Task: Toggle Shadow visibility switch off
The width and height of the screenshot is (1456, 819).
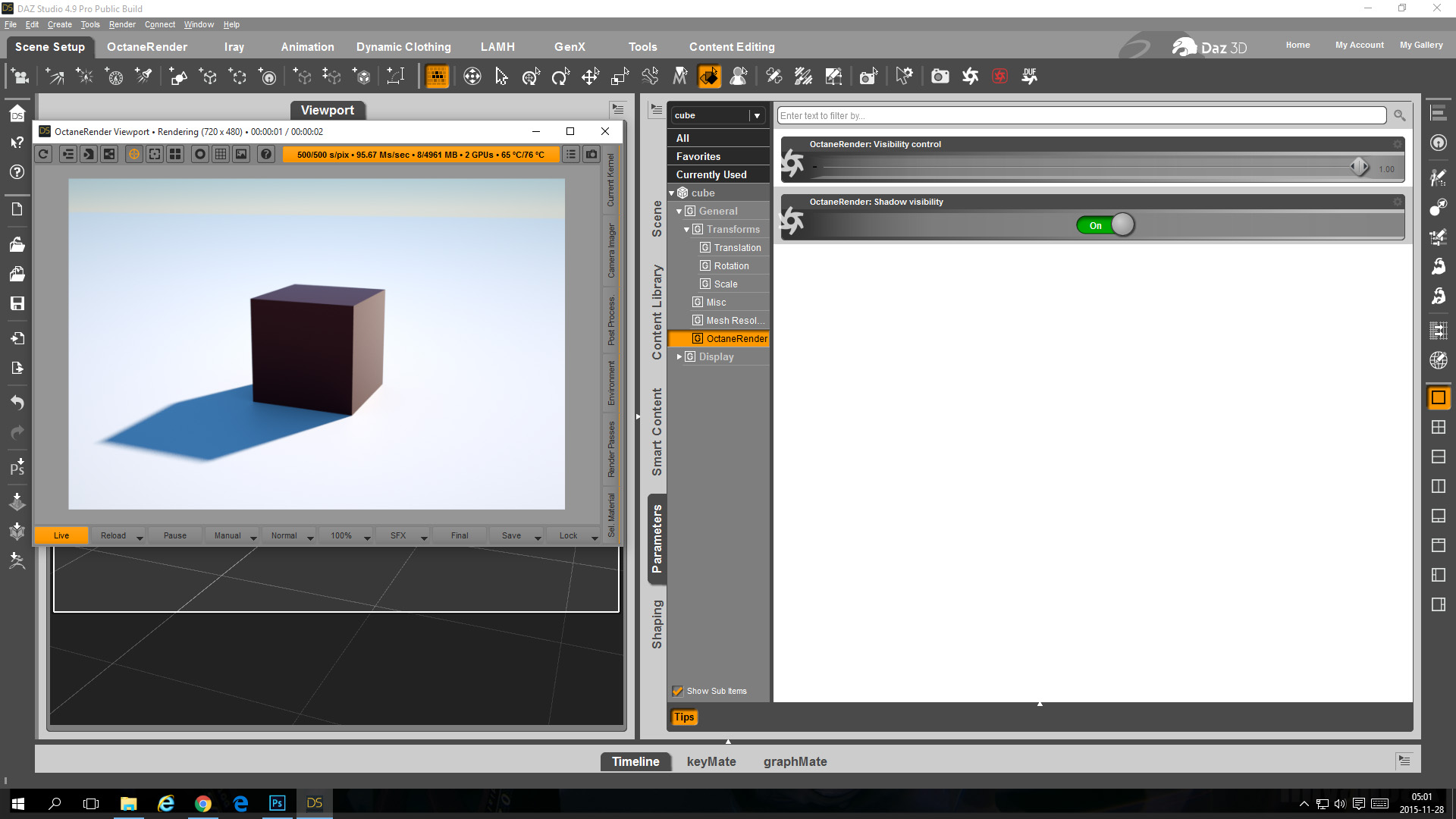Action: pos(1105,225)
